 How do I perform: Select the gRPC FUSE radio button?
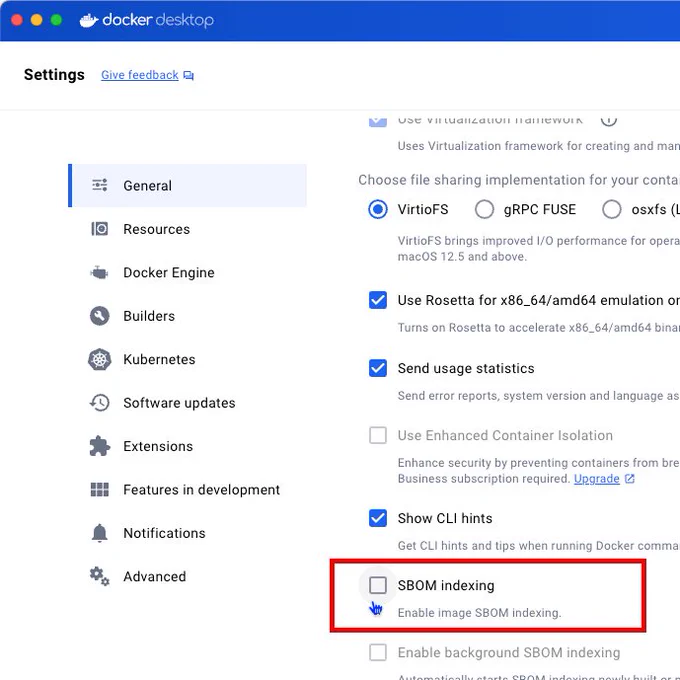tap(484, 209)
